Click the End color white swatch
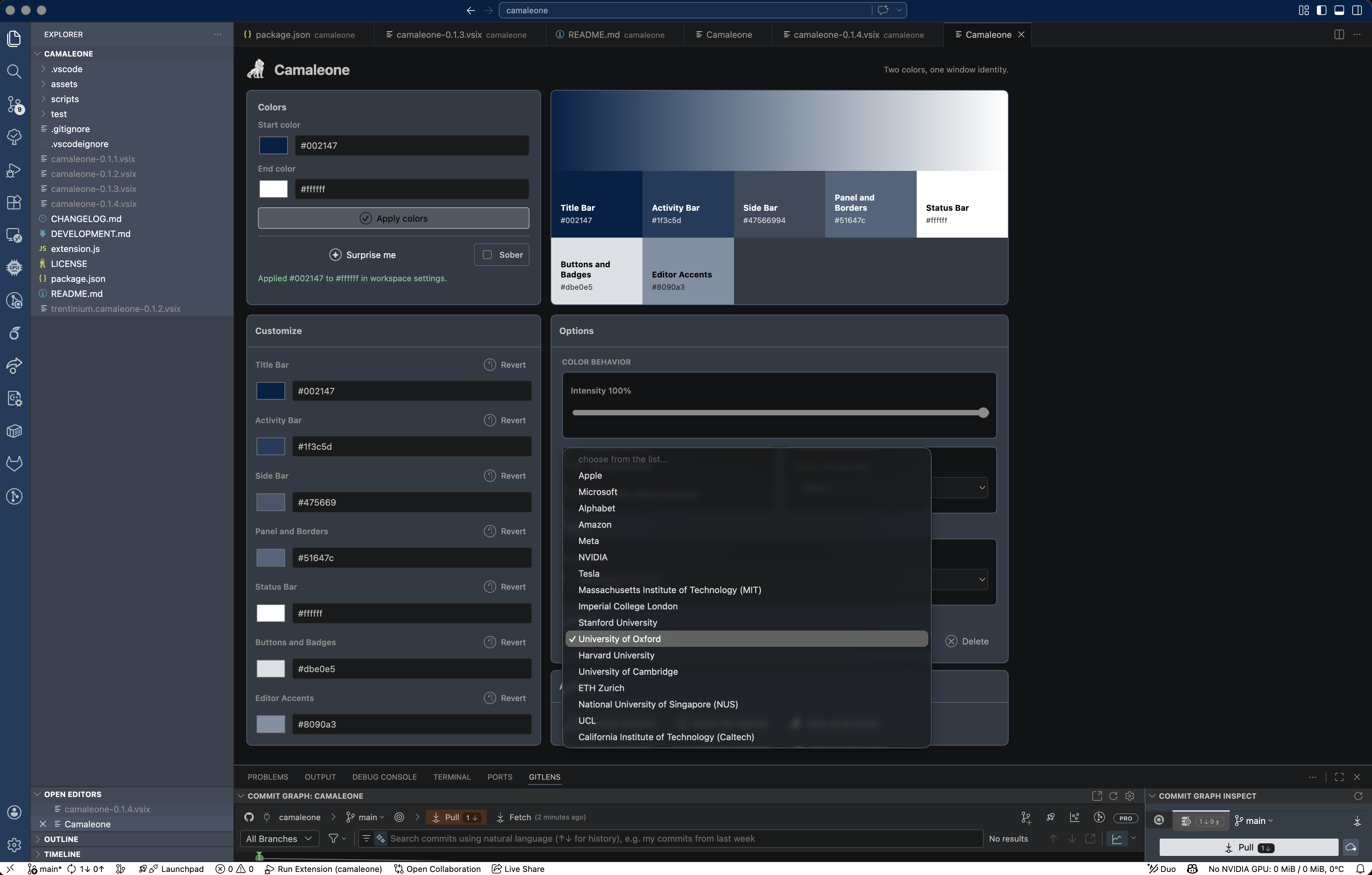Screen dimensions: 1372x875 [x=274, y=189]
